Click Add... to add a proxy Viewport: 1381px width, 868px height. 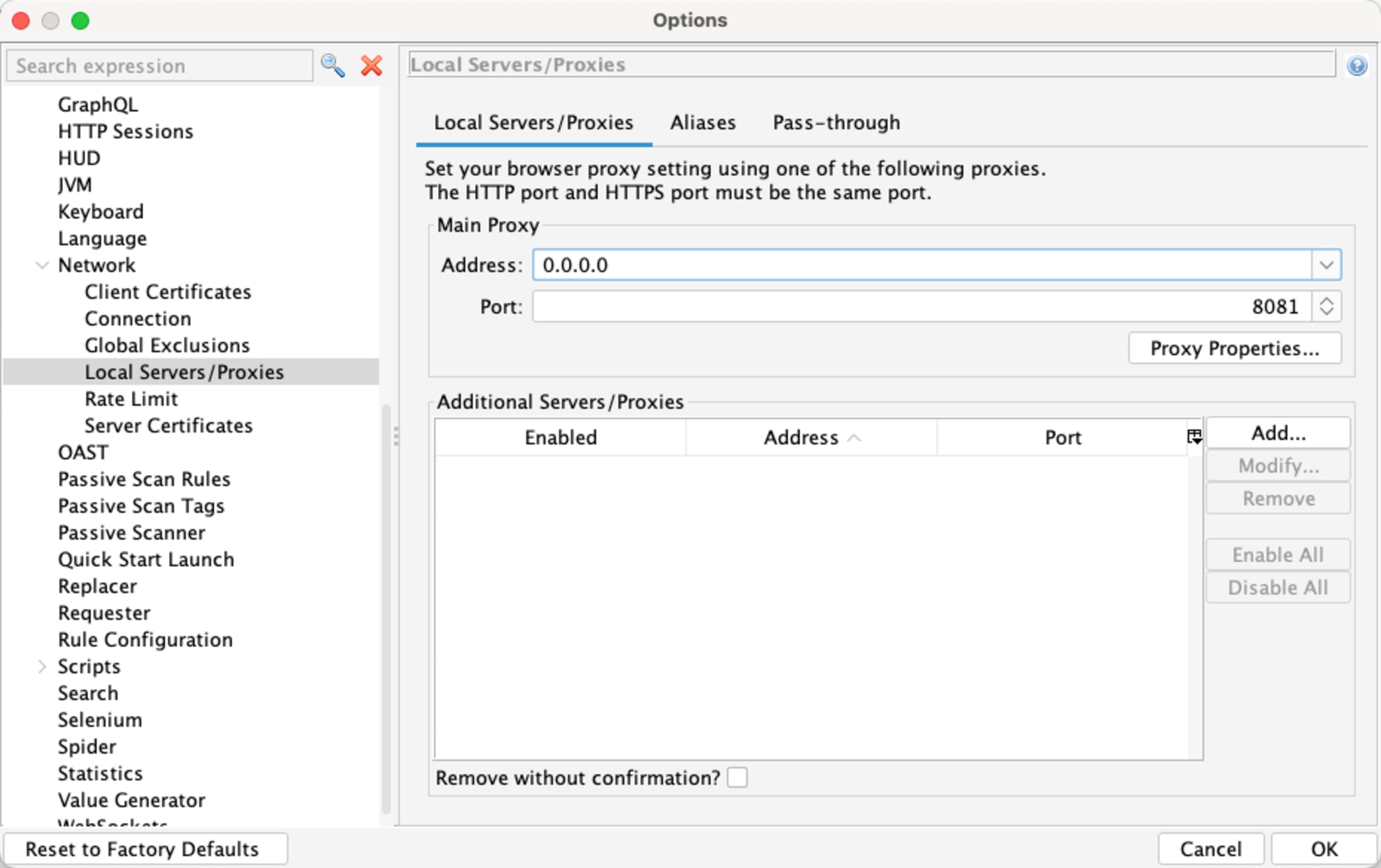[x=1278, y=433]
